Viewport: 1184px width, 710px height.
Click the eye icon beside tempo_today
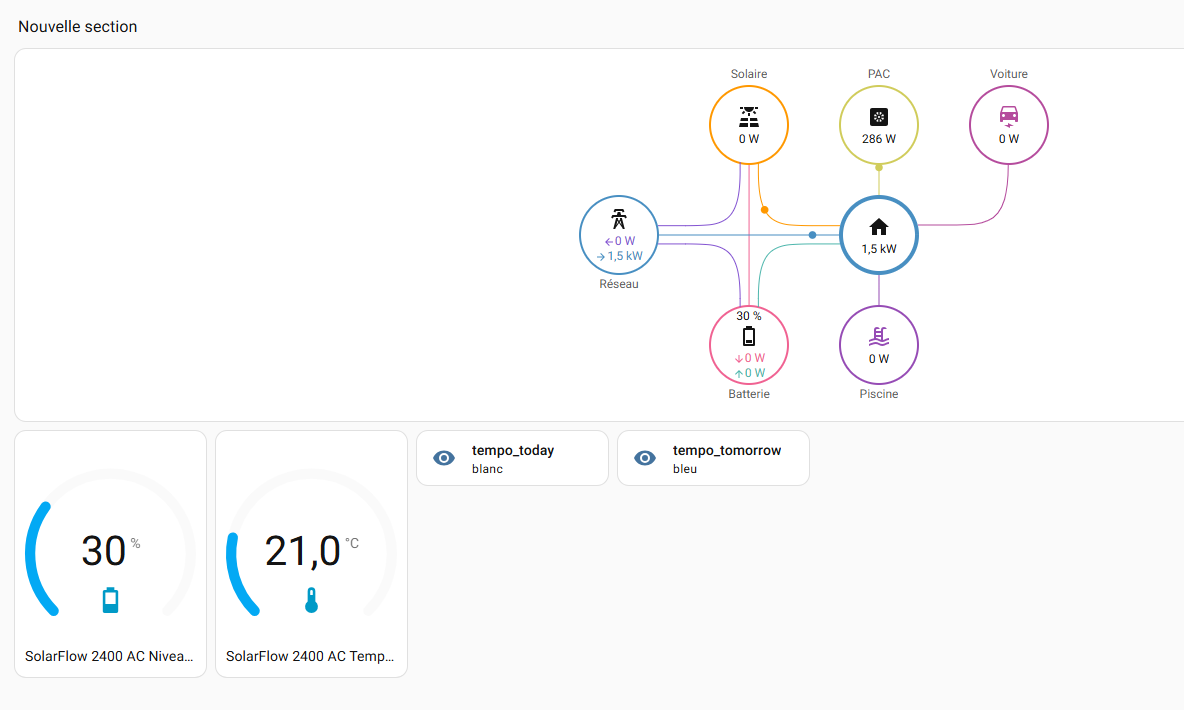click(x=444, y=458)
